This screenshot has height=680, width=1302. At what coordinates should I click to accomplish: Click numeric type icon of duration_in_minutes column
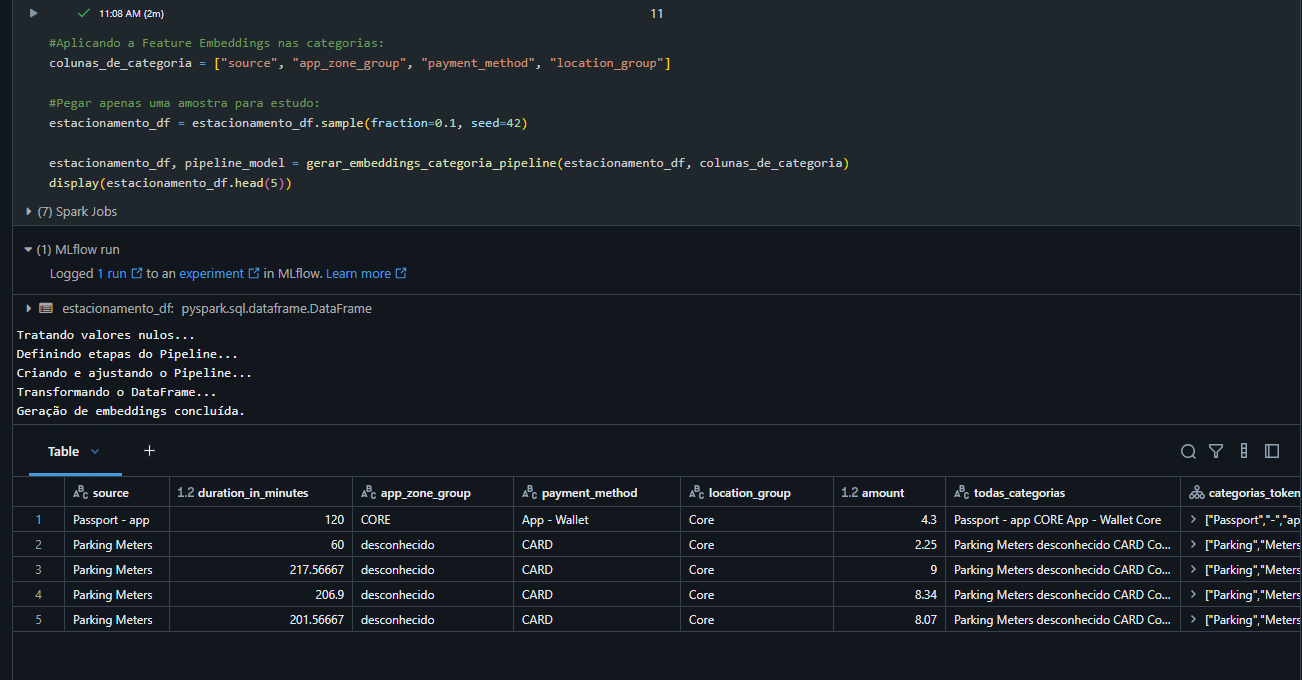185,493
